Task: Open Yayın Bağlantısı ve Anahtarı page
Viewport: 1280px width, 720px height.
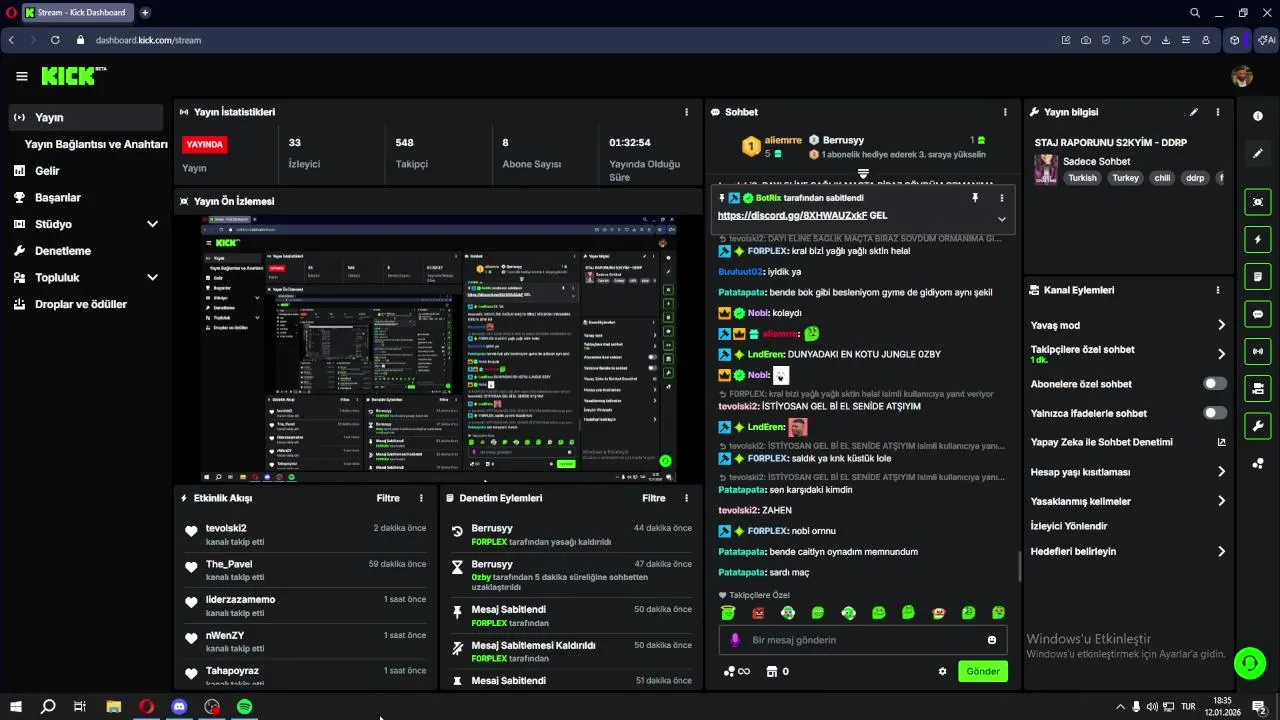Action: click(96, 144)
